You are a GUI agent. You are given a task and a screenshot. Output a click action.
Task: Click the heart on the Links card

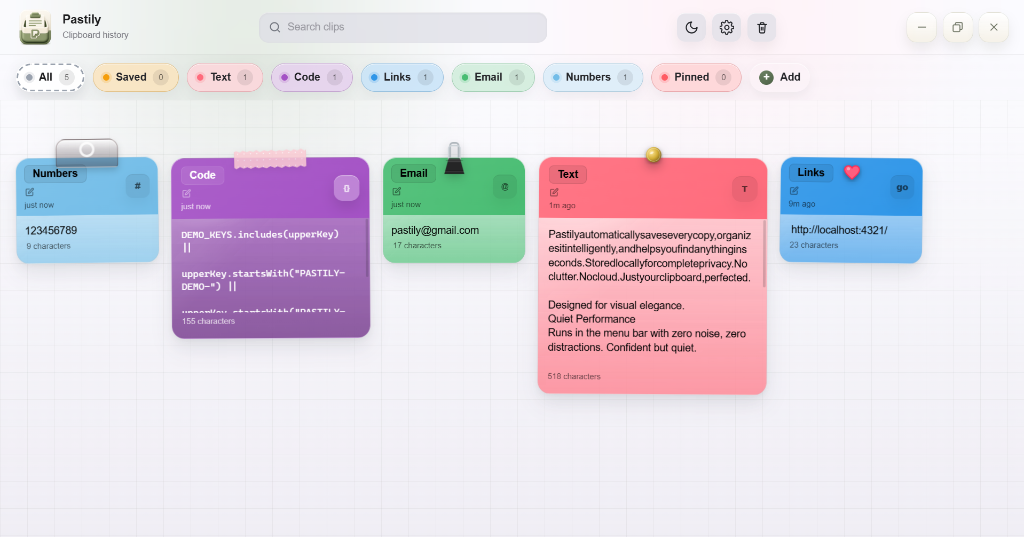pos(852,172)
